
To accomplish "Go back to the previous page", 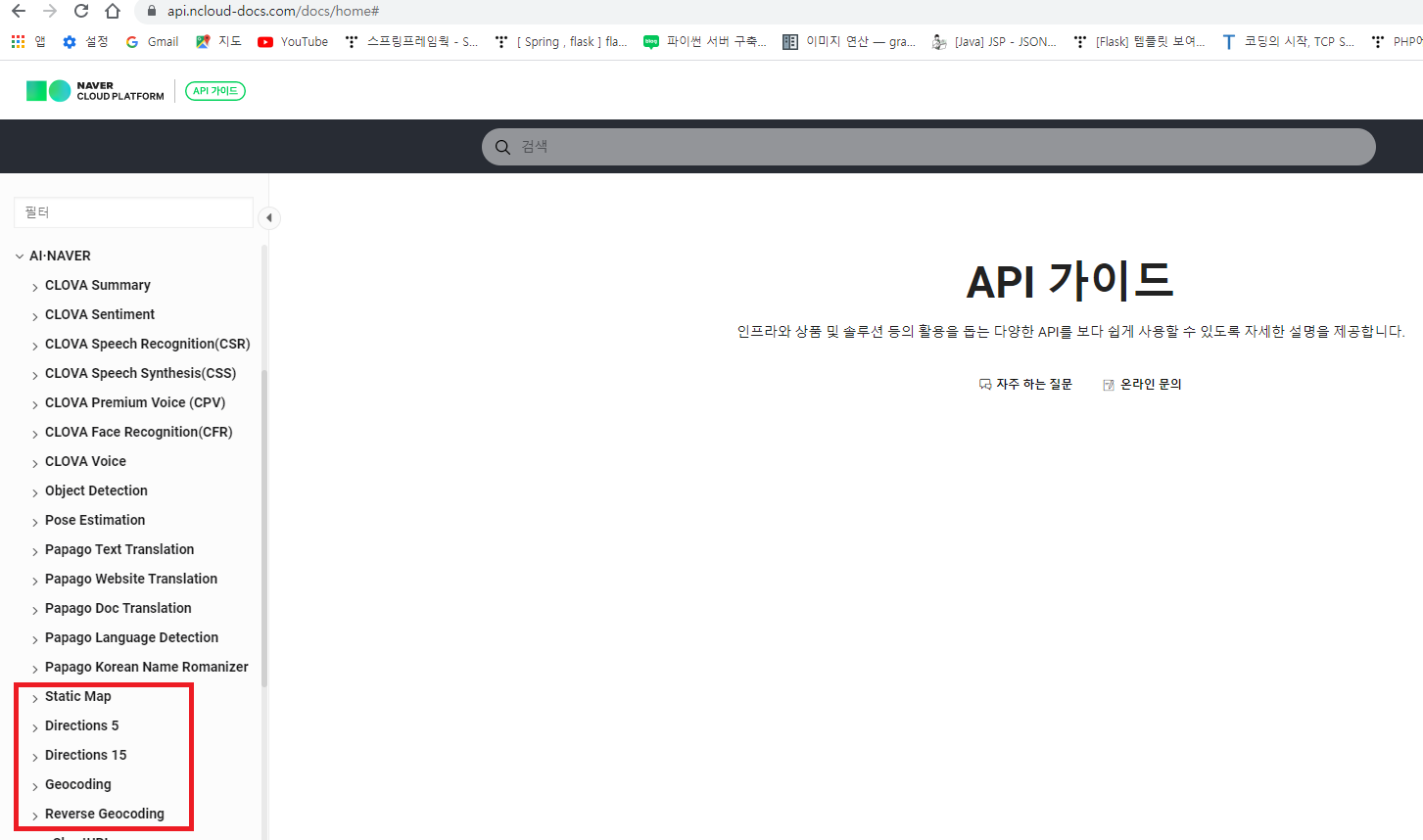I will [19, 11].
